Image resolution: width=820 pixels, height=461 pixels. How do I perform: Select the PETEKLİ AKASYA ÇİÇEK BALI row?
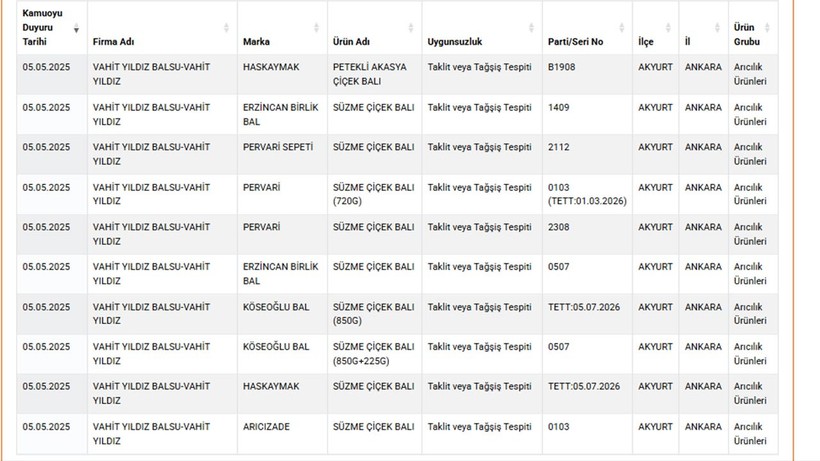click(x=397, y=74)
